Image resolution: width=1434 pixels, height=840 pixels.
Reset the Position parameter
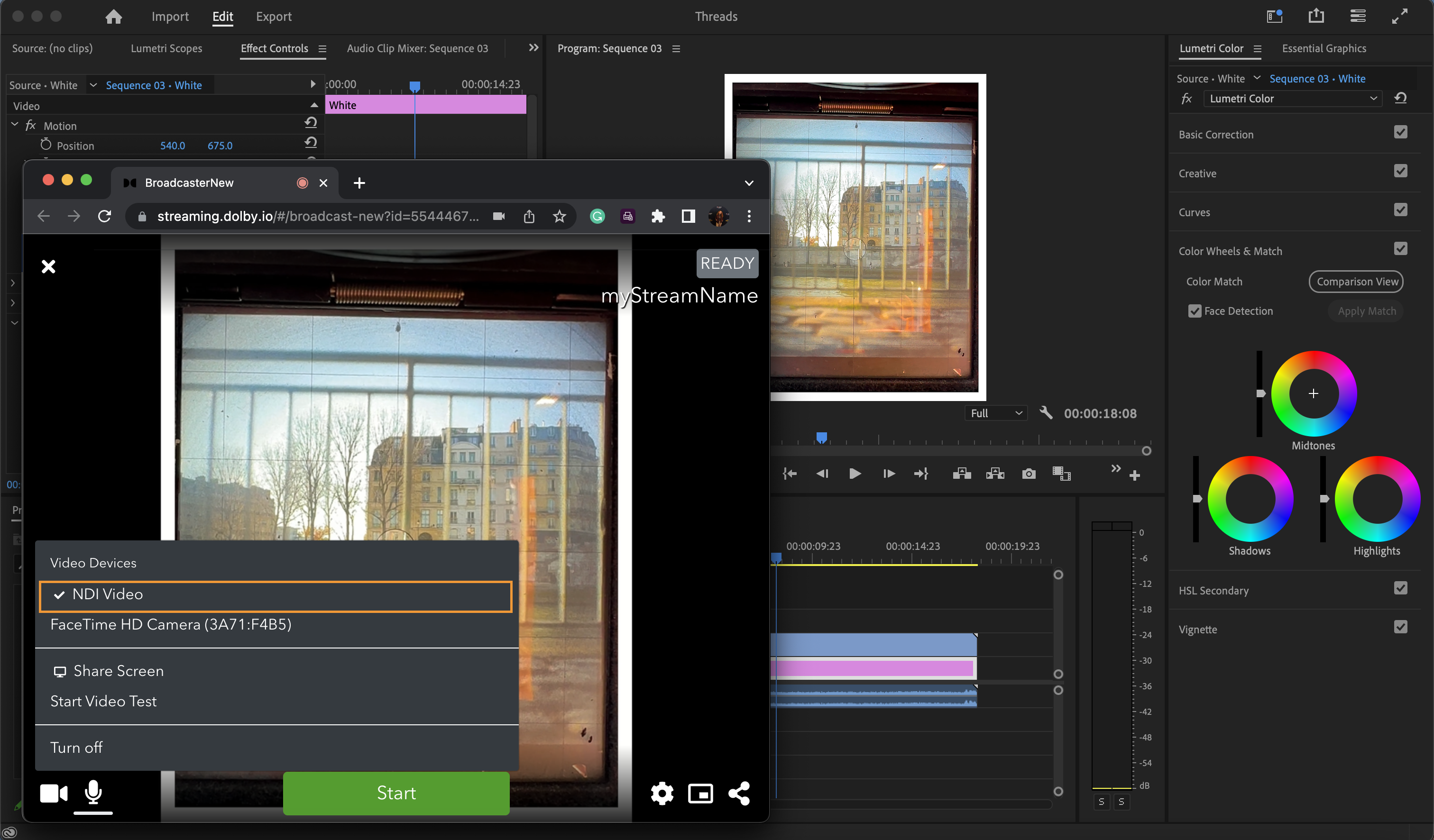(311, 143)
